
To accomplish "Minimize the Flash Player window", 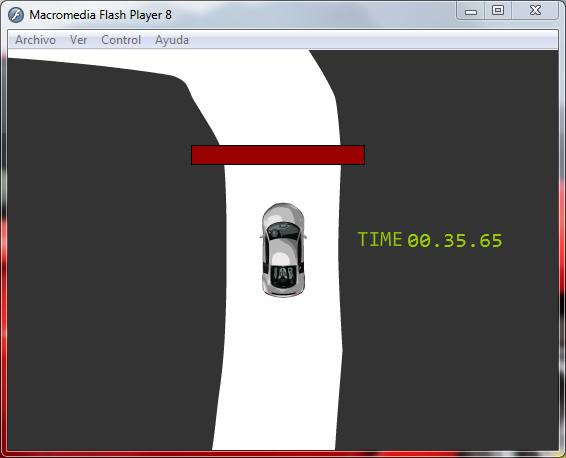I will [471, 11].
